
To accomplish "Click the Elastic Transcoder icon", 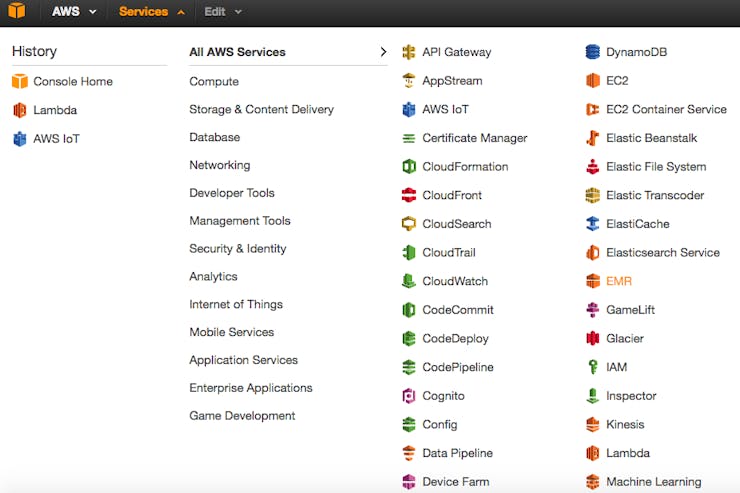I will coord(592,195).
